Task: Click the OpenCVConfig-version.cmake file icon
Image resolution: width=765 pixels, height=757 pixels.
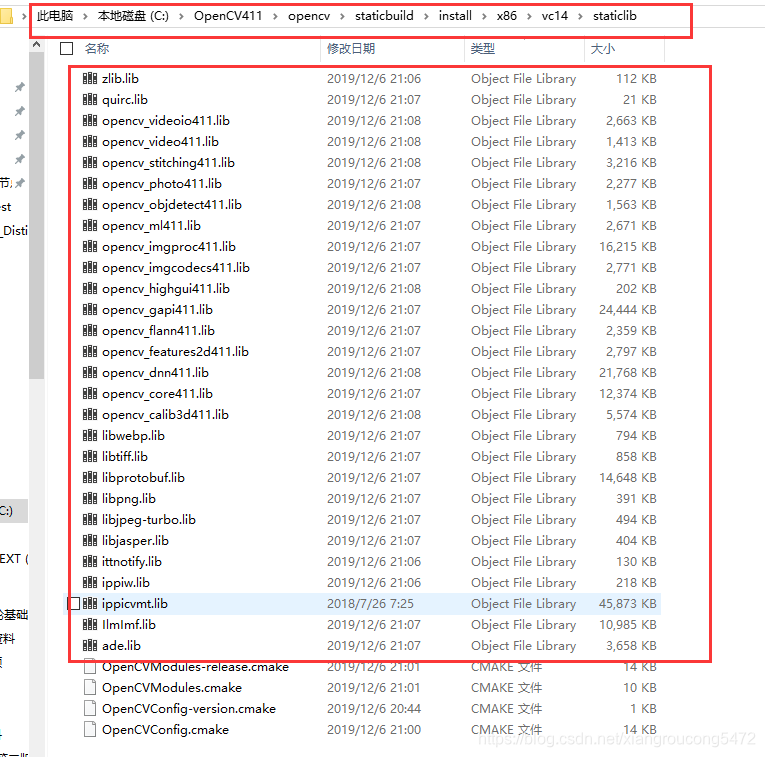Action: click(90, 708)
